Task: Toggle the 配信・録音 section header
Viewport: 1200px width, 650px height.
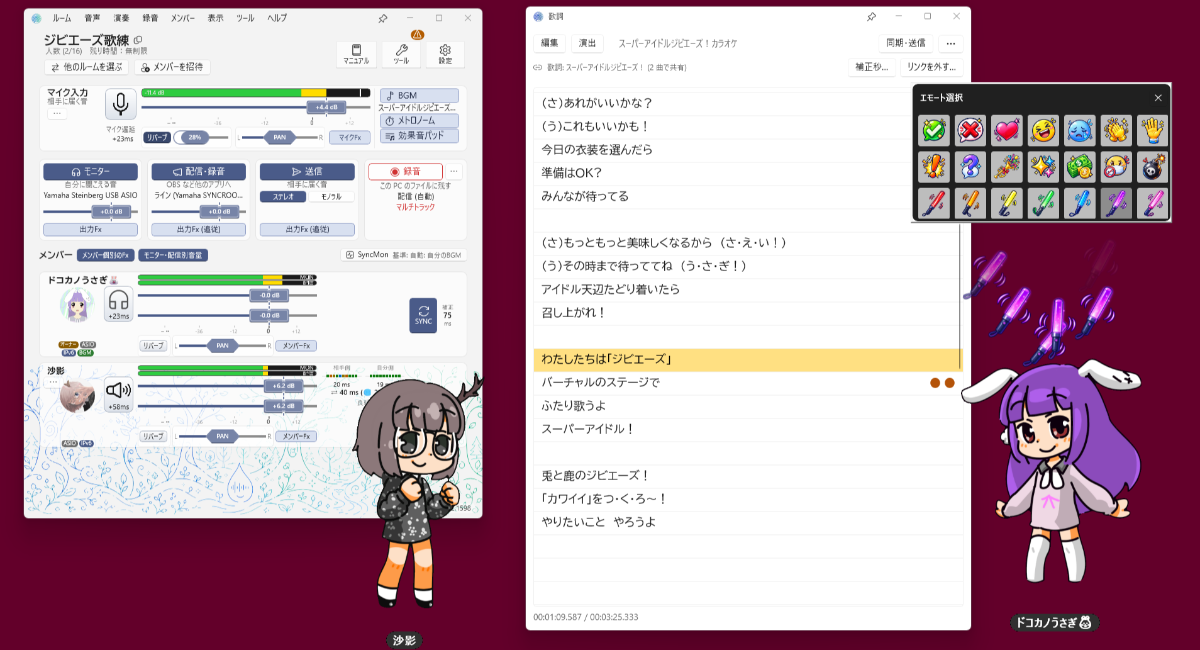Action: 198,172
